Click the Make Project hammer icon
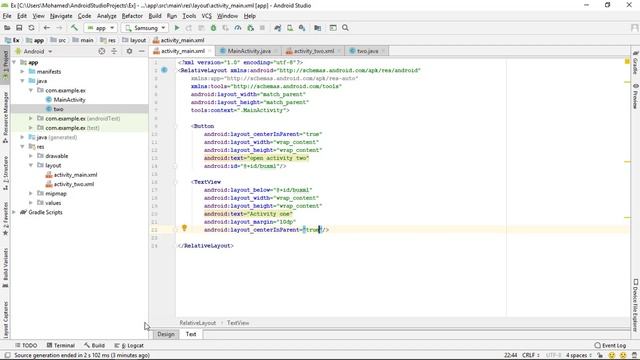Screen dimensions: 640x360 tap(74, 28)
